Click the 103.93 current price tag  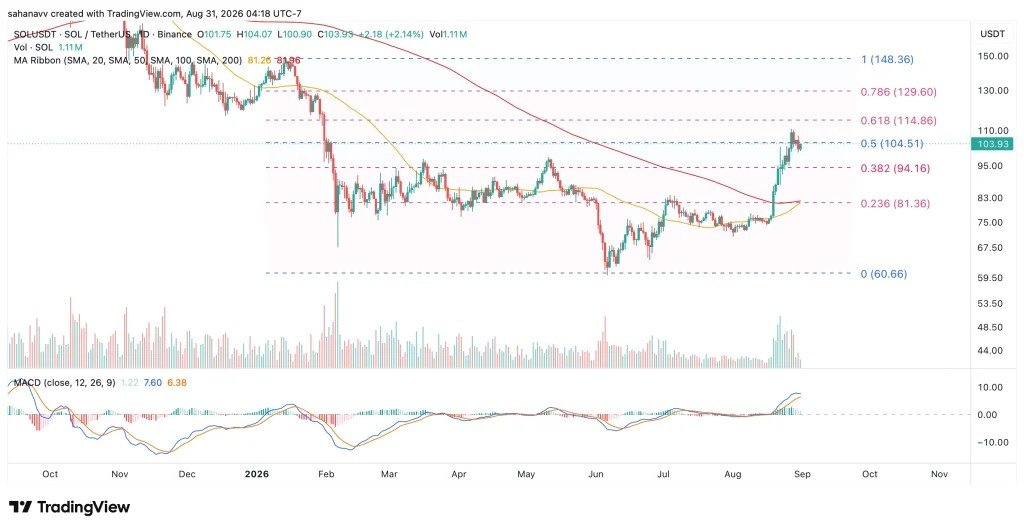[x=995, y=144]
